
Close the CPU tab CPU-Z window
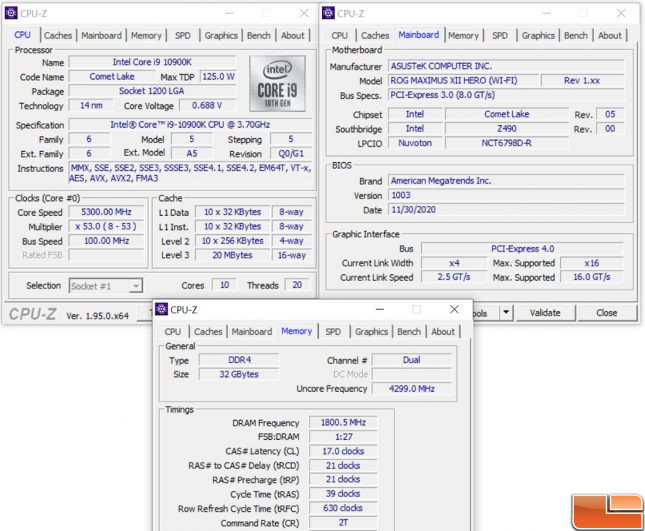coord(304,13)
